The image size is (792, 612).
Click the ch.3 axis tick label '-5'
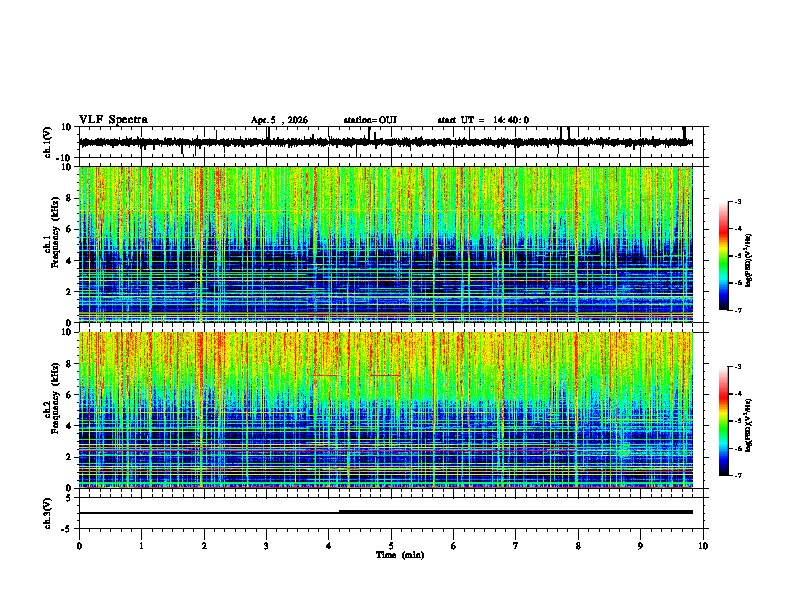tap(68, 529)
